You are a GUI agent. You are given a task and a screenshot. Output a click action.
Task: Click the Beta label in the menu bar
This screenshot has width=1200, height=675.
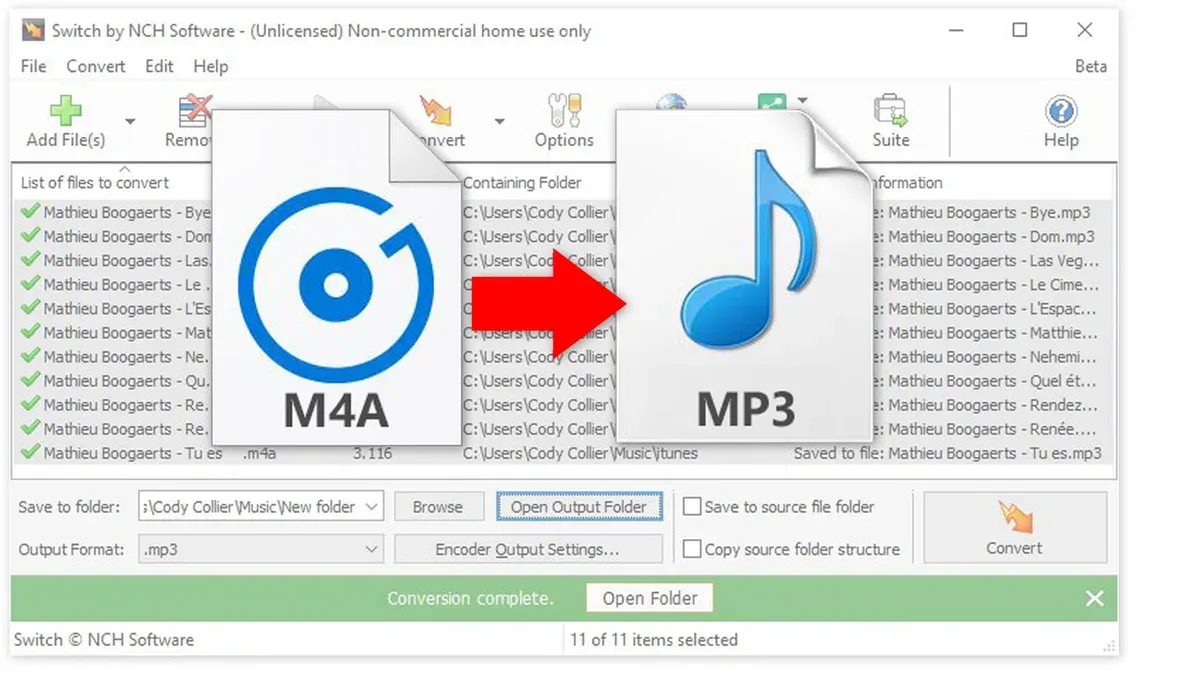[x=1090, y=66]
